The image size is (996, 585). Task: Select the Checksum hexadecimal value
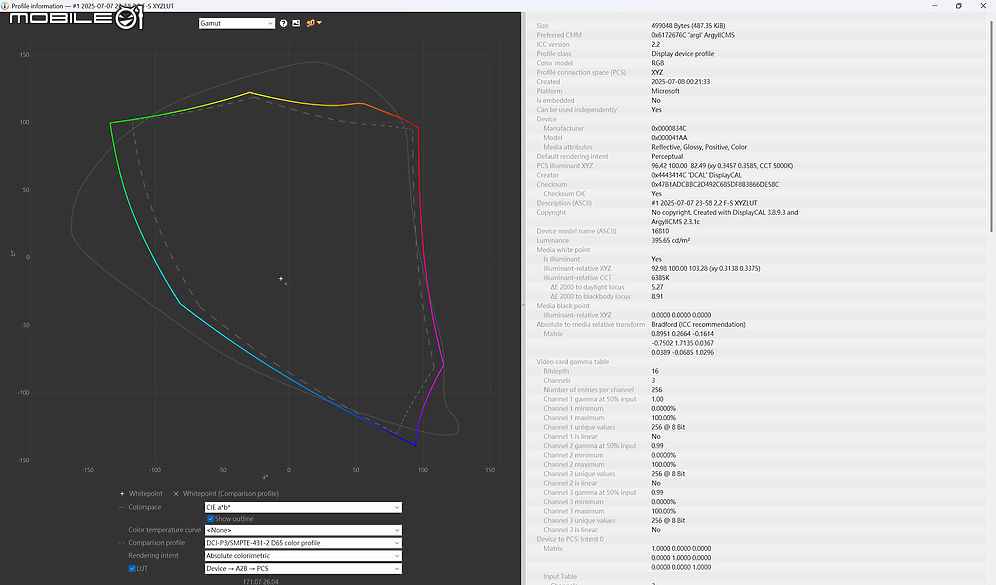[715, 185]
